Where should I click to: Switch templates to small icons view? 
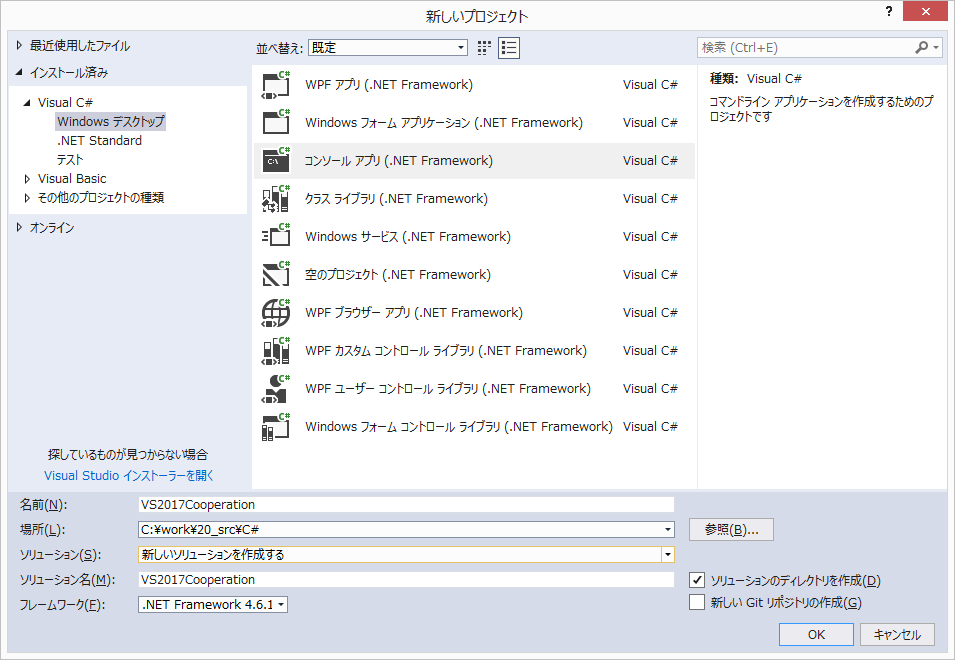pos(484,47)
